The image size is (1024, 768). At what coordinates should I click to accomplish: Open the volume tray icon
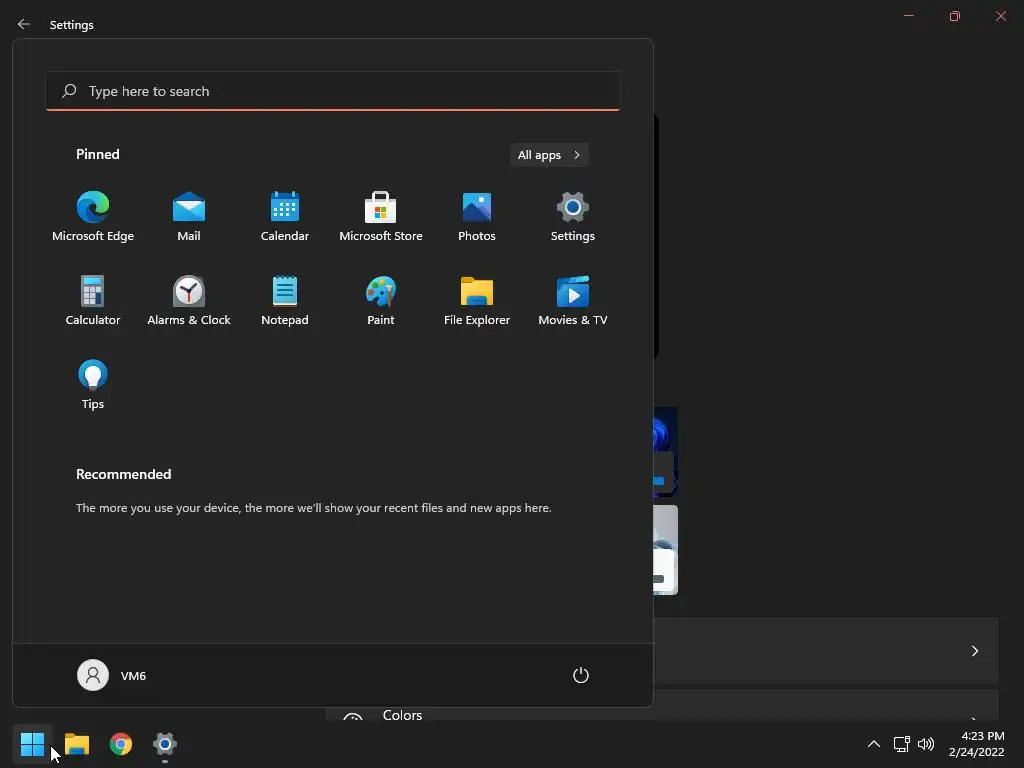tap(926, 744)
